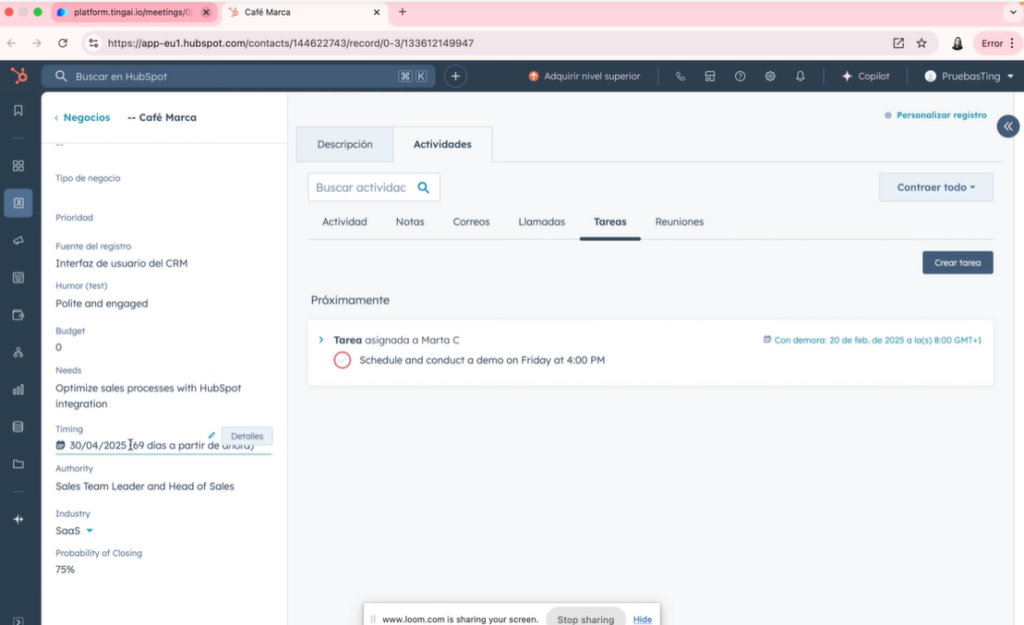This screenshot has height=625, width=1024.
Task: Click Personalizar registro link
Action: (936, 115)
